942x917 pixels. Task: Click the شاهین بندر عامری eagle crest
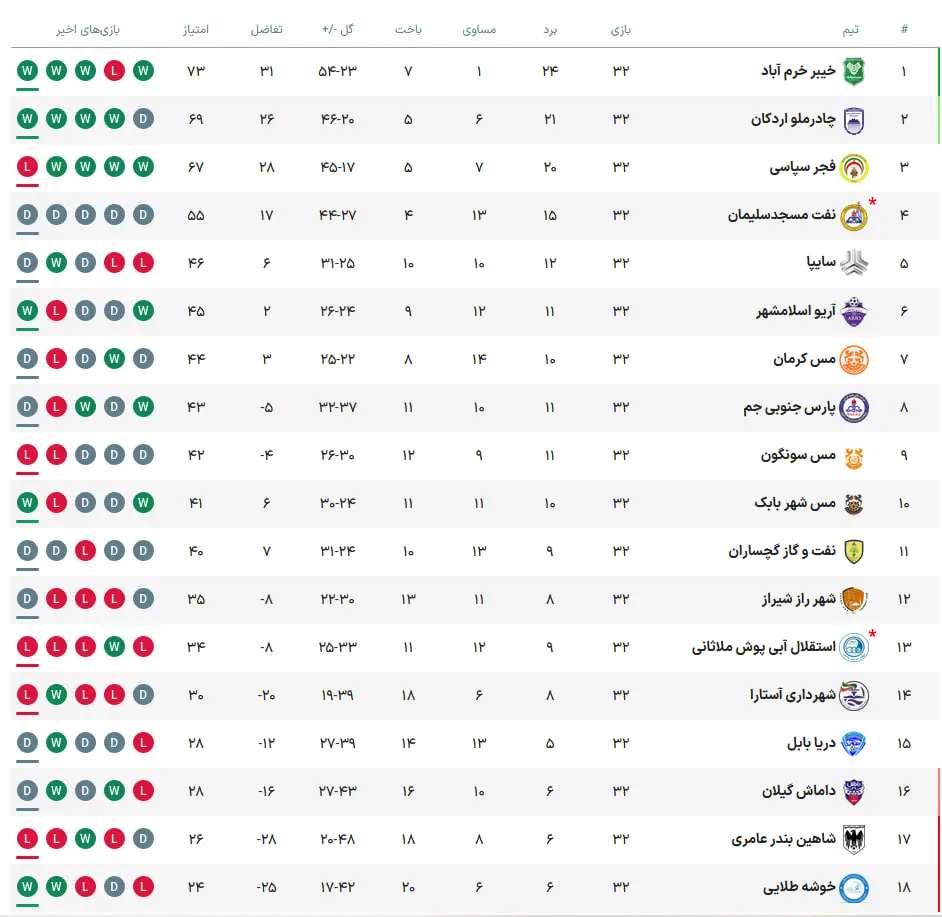(x=853, y=839)
